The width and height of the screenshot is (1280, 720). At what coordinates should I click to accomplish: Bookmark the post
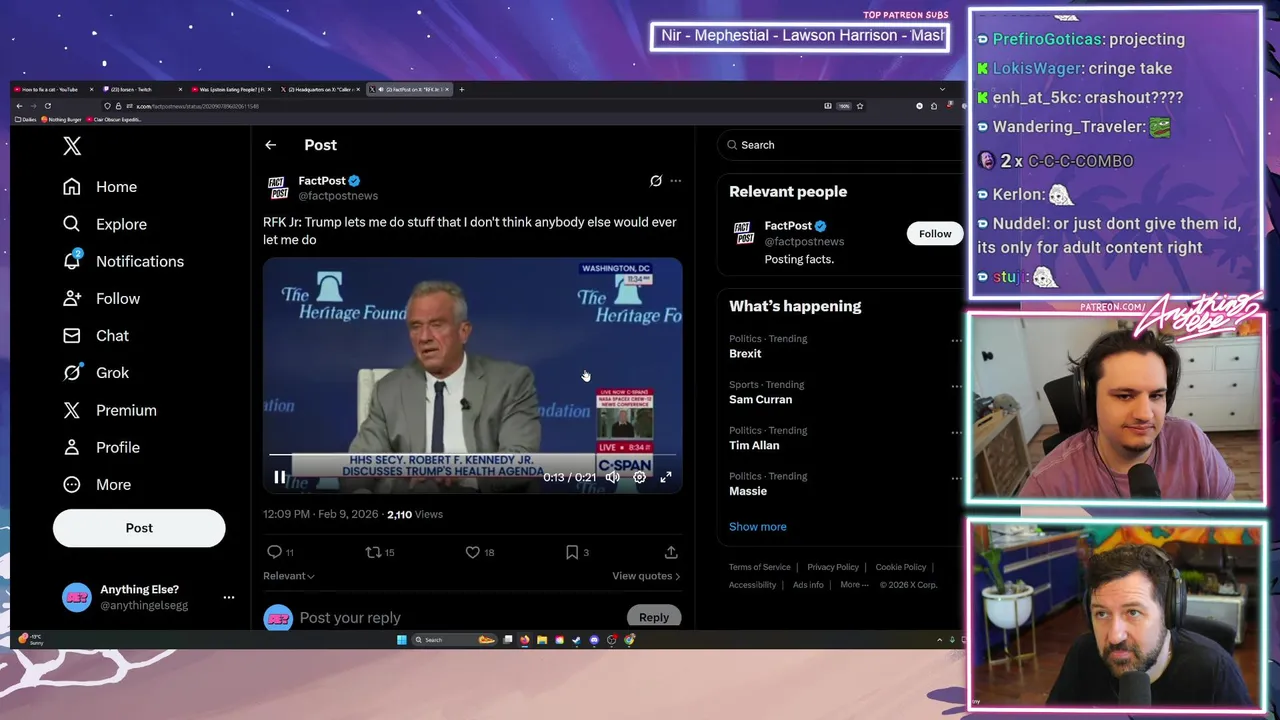[572, 552]
